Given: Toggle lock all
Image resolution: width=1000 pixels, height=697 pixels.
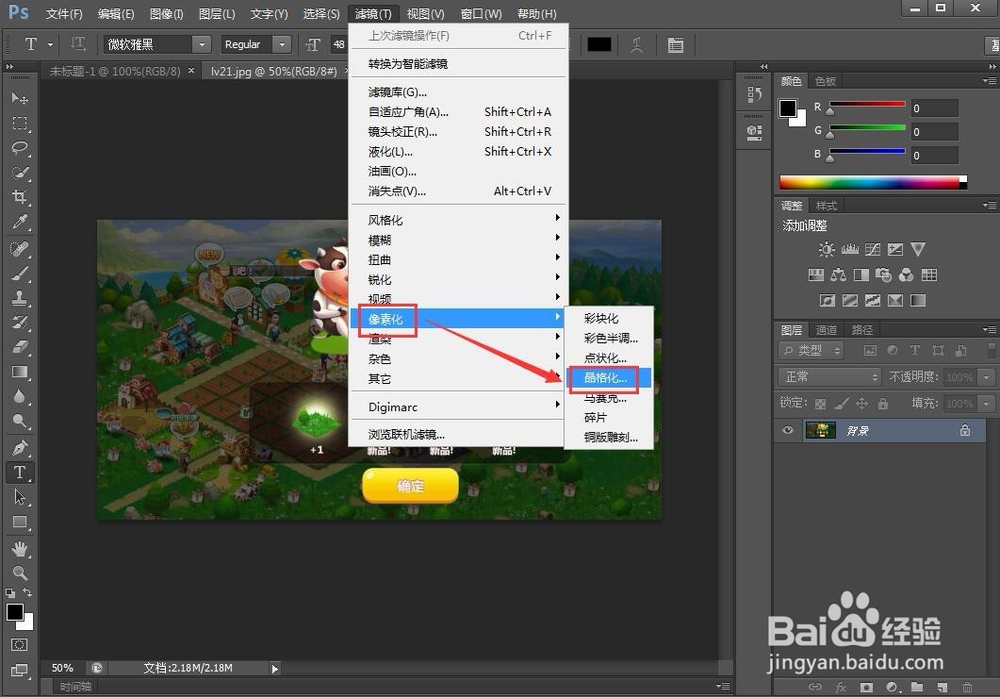Looking at the screenshot, I should tap(883, 404).
